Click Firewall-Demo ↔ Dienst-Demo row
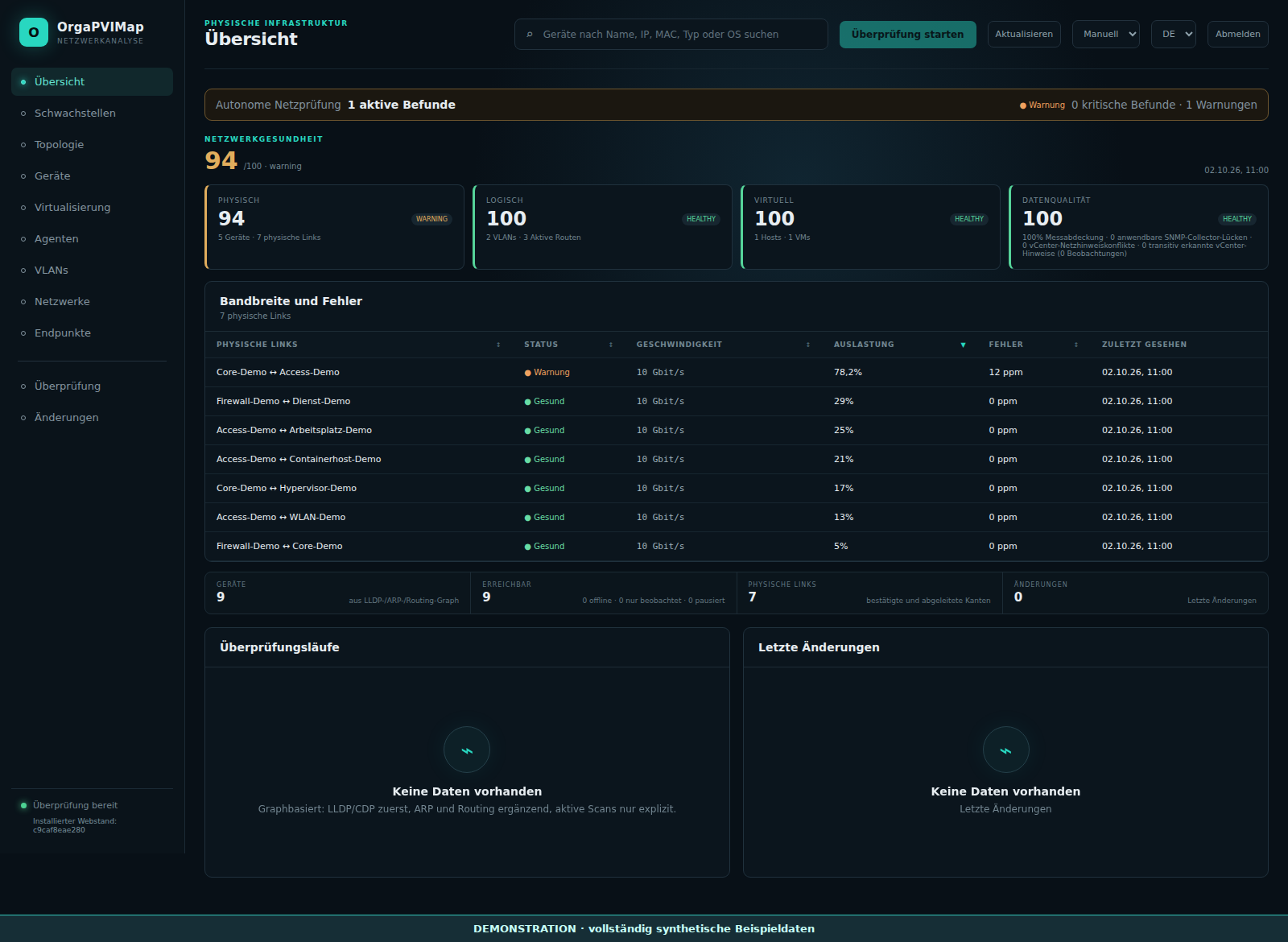This screenshot has width=1288, height=942. 737,402
